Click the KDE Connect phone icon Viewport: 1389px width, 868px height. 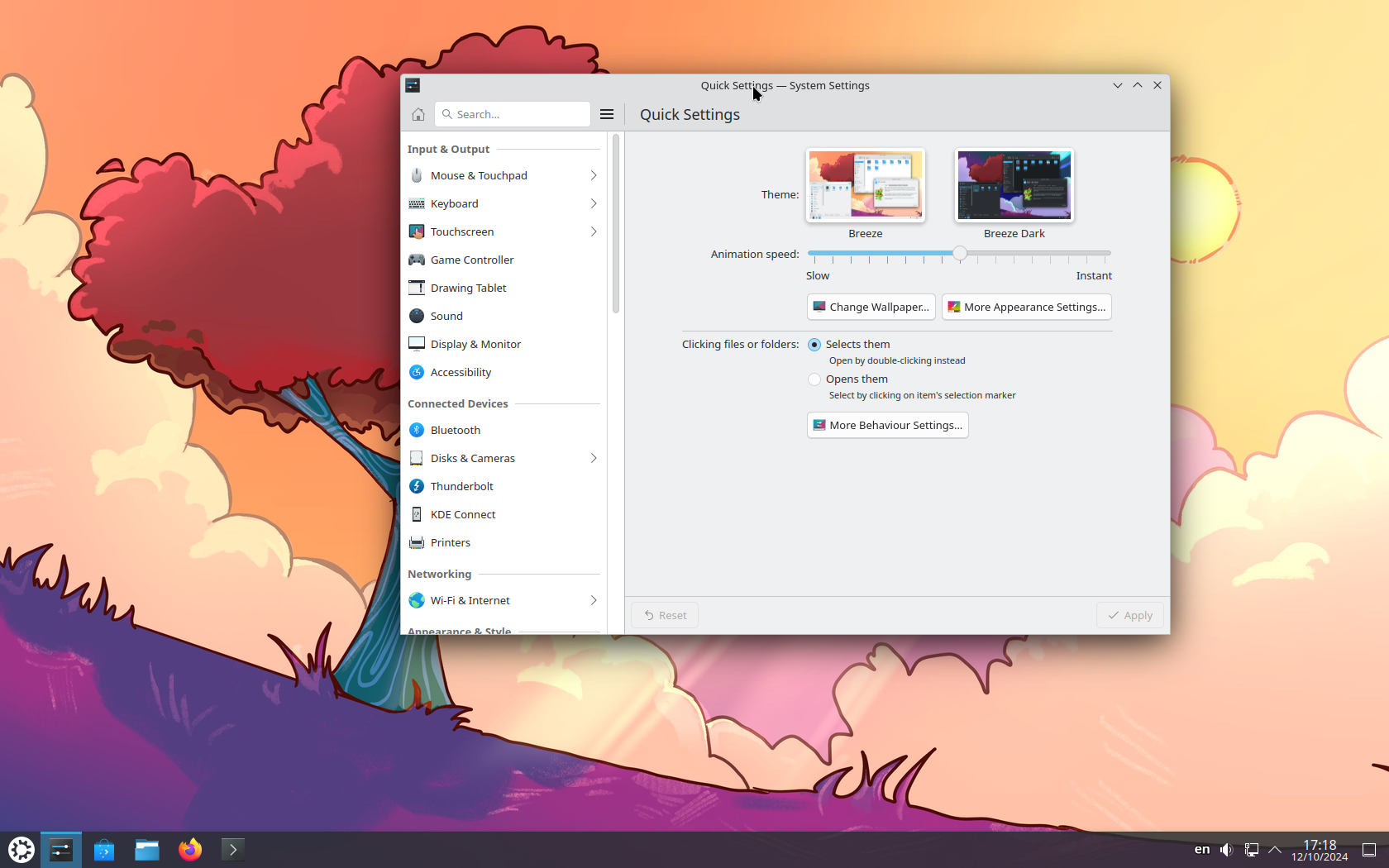click(417, 514)
